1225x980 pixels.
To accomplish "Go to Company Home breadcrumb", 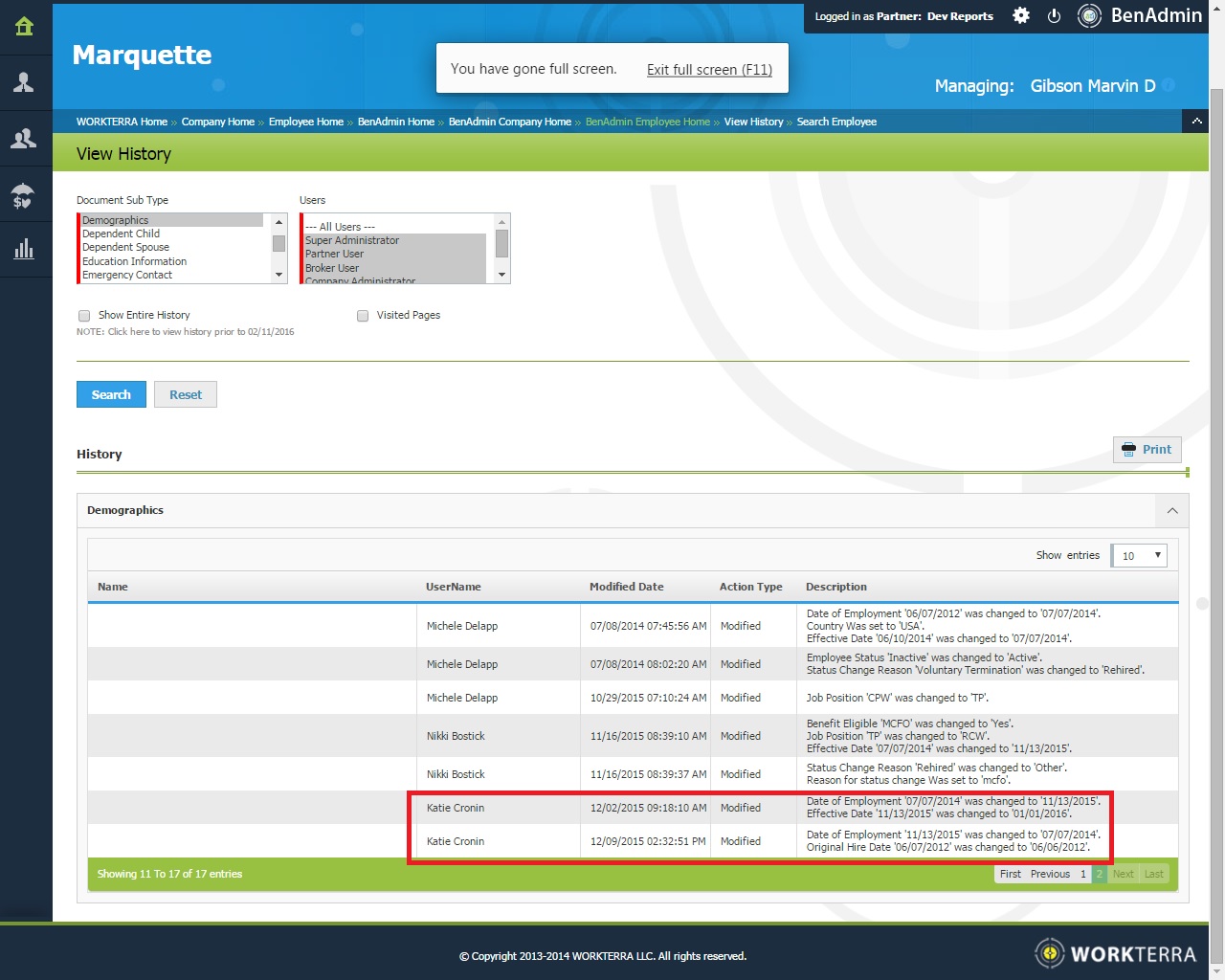I will [218, 122].
